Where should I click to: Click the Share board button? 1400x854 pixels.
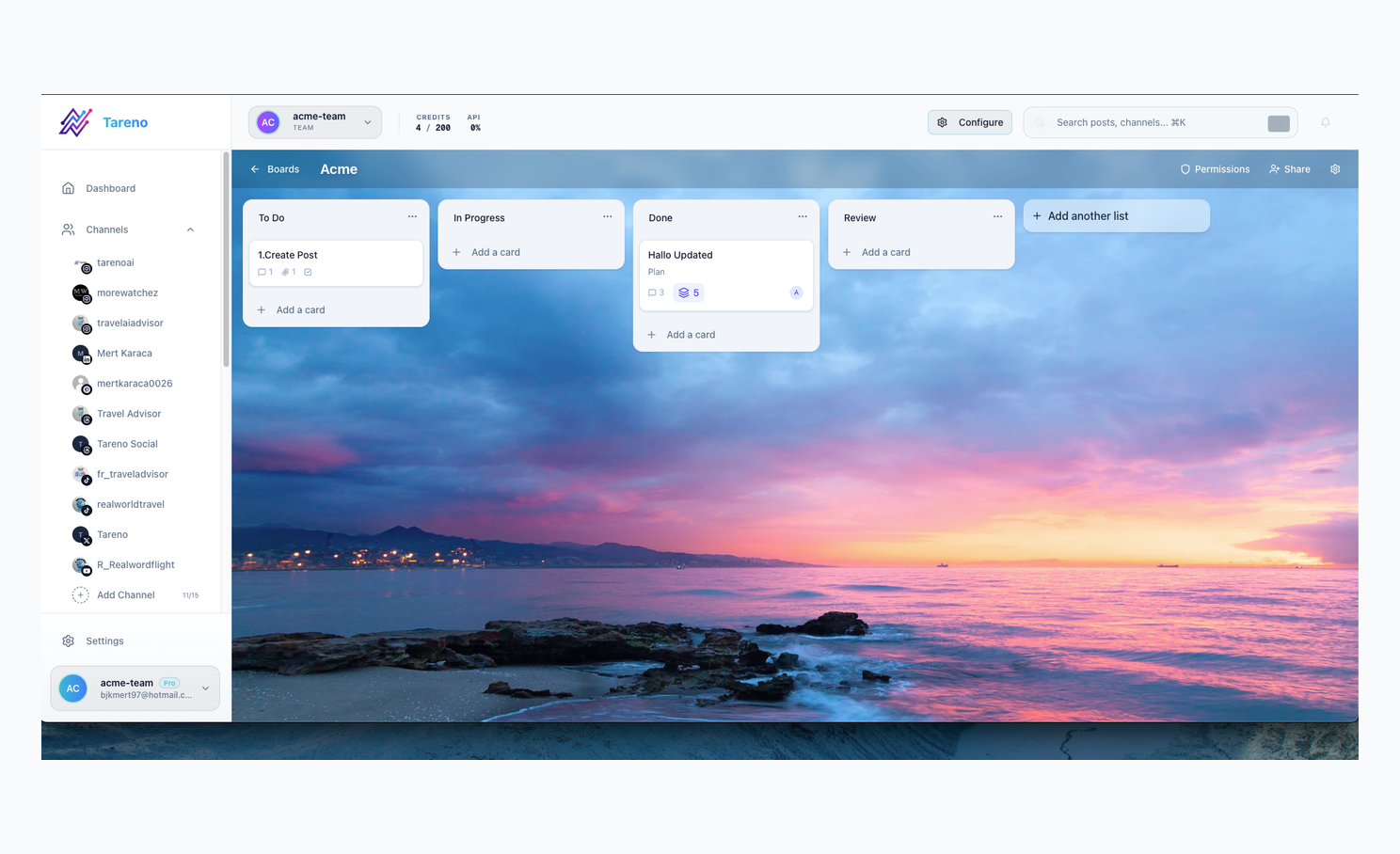[1289, 169]
